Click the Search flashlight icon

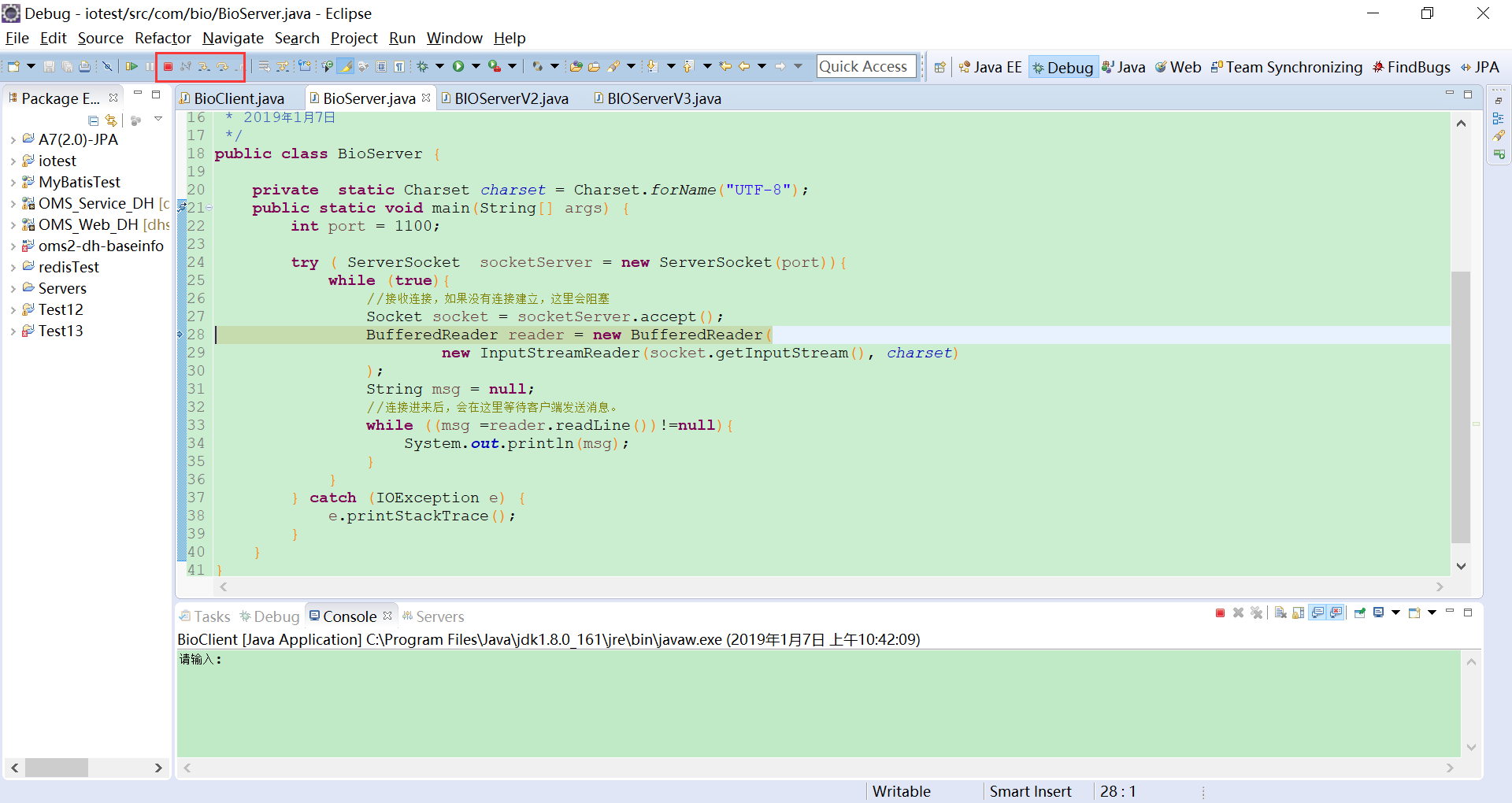pos(612,67)
